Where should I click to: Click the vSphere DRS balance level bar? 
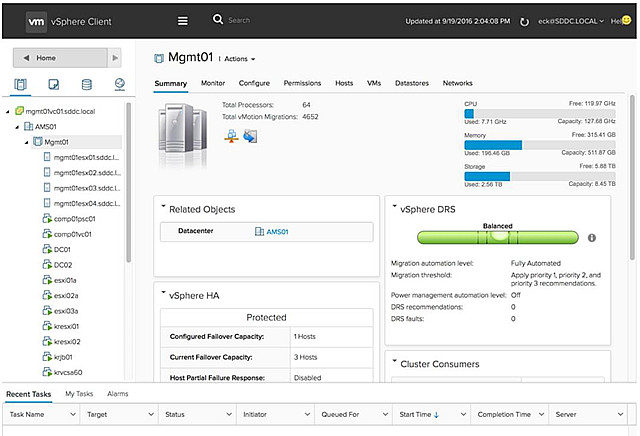[498, 238]
